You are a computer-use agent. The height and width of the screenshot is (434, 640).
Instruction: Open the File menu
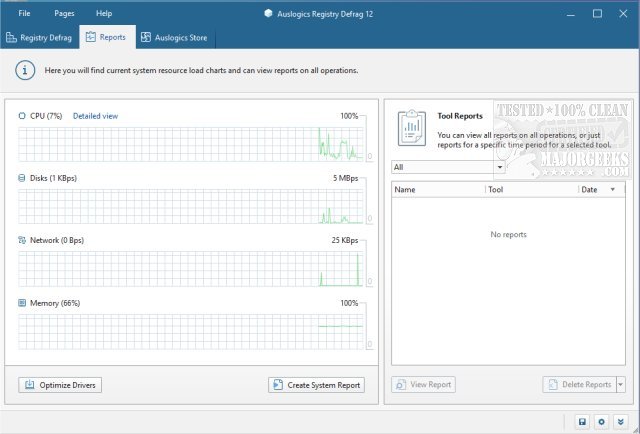click(x=24, y=13)
